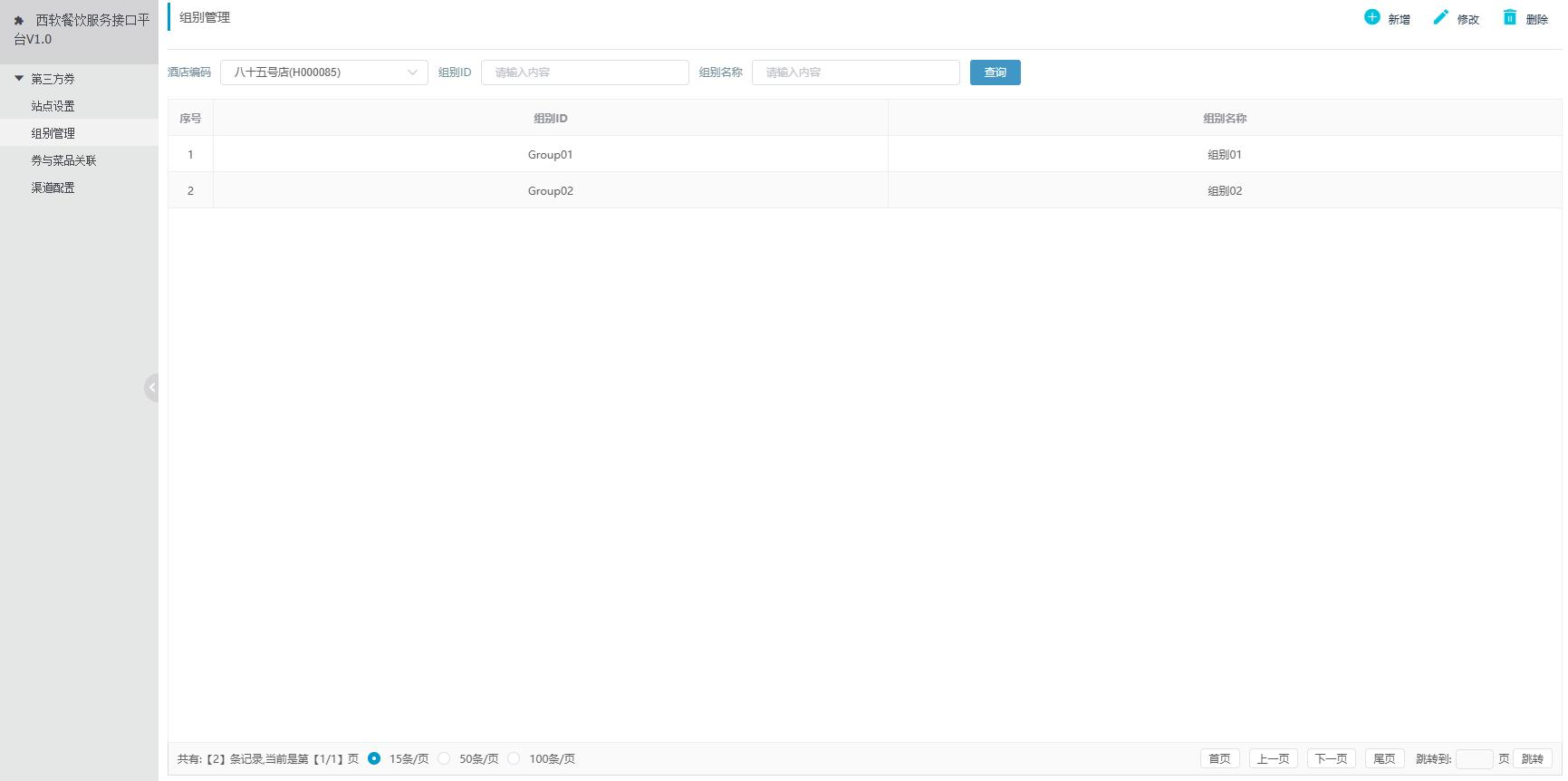Collapse the sidebar with the arrow handle
1568x781 pixels.
tap(151, 388)
